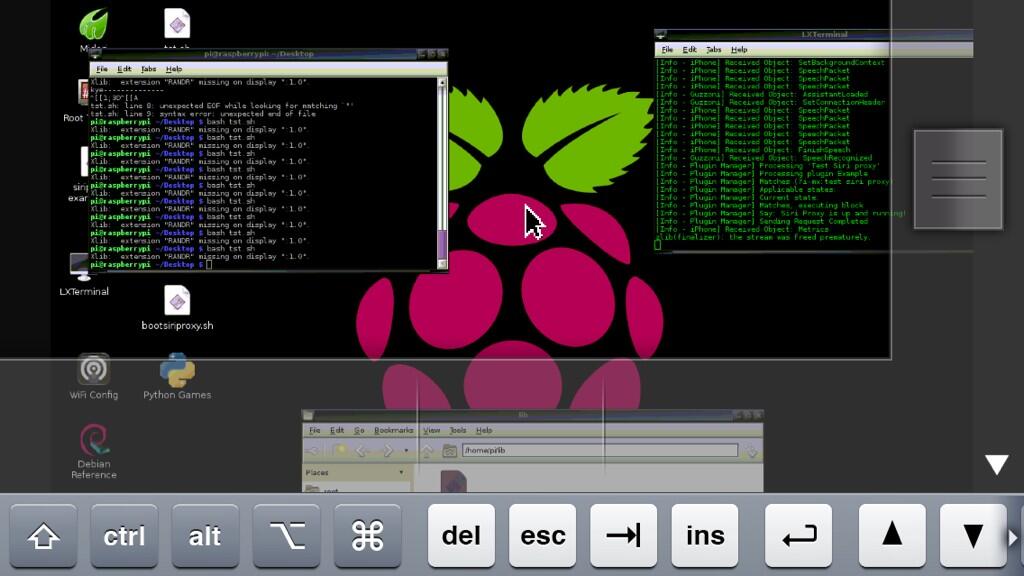Click the home folder icon in the file manager toolbar
Screen dimensions: 1024x576
tap(449, 451)
